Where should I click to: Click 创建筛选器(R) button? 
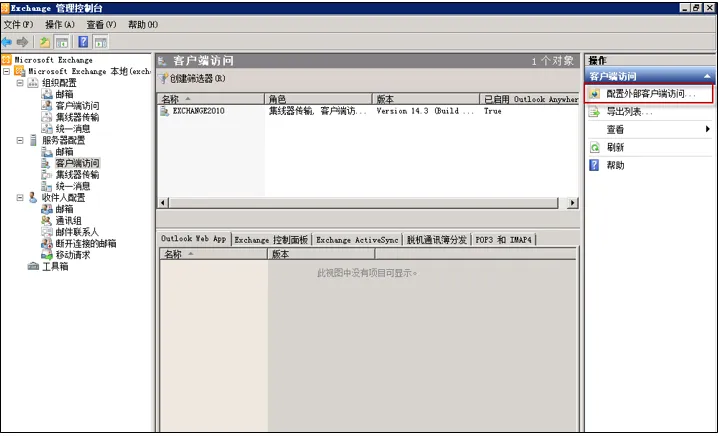coord(192,79)
